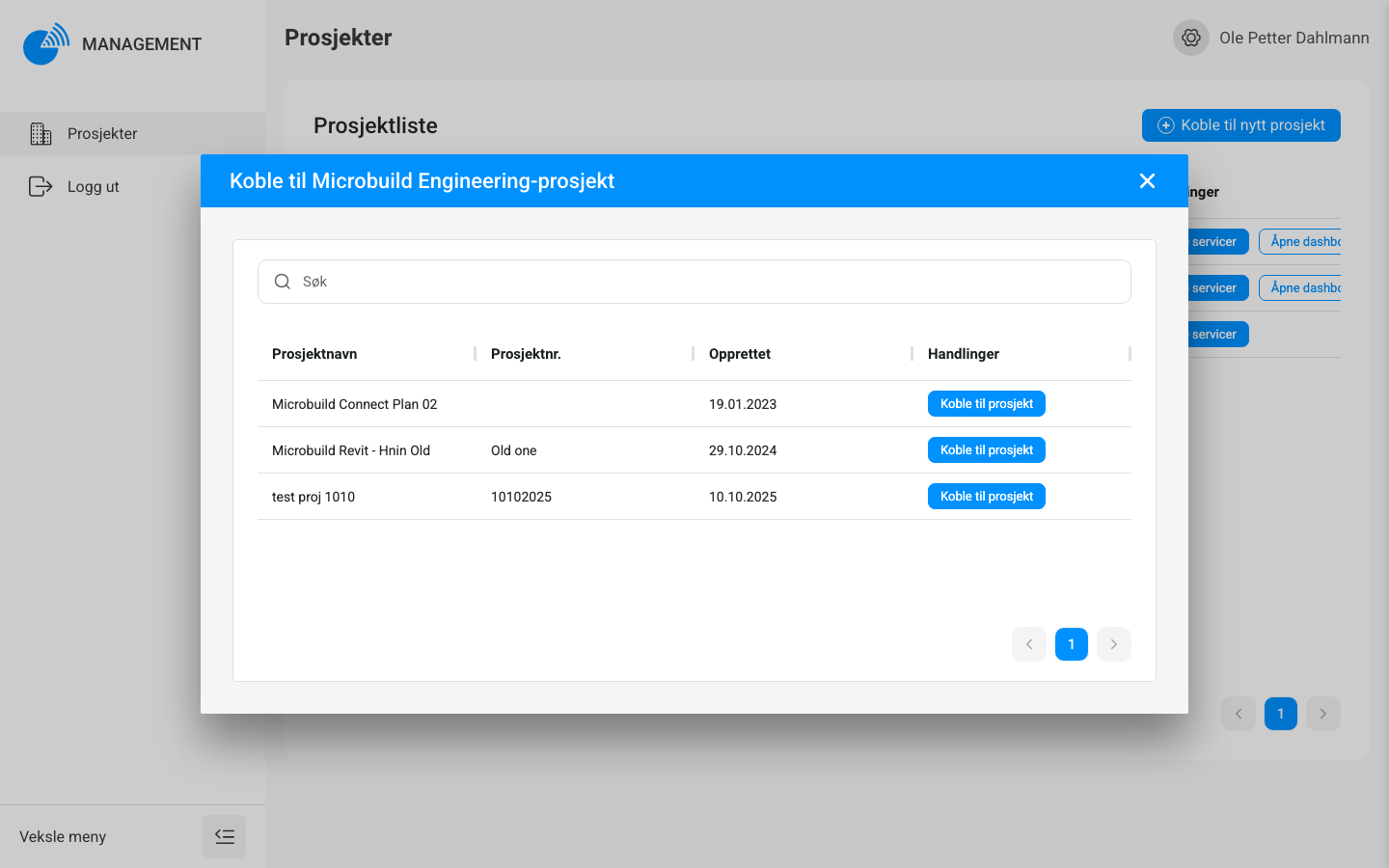Select page 1 in background Prosjektliste pagination
Viewport: 1389px width, 868px height.
point(1281,714)
